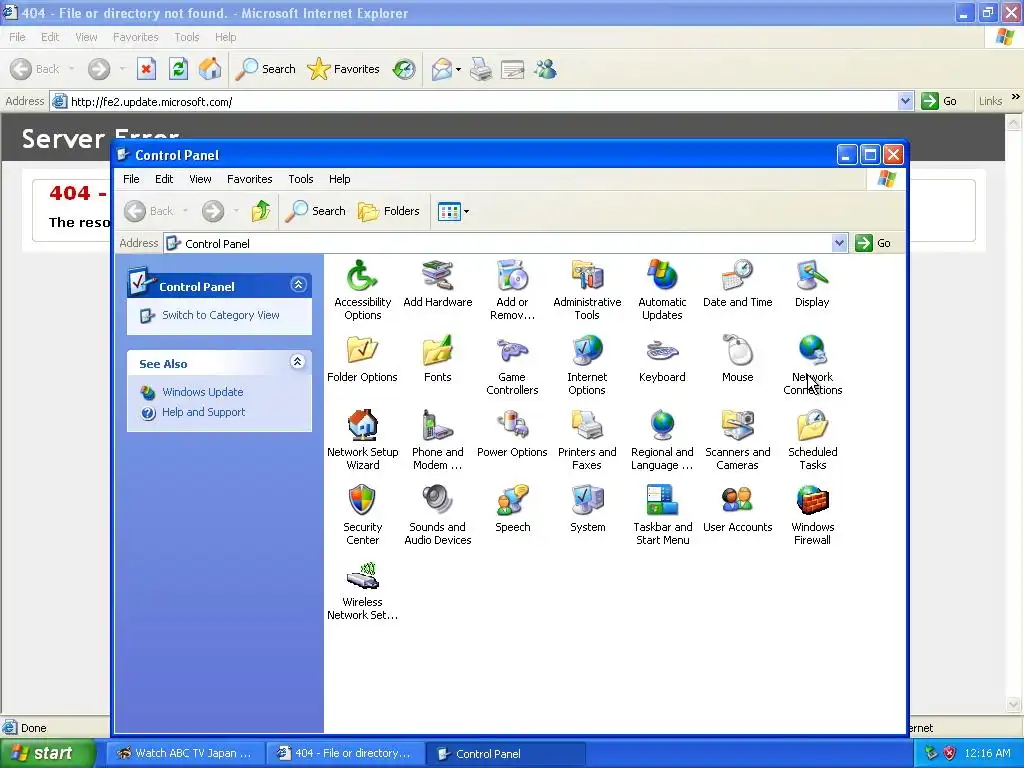Expand Links chevron in Internet Explorer
This screenshot has width=1024, height=768.
point(1016,97)
